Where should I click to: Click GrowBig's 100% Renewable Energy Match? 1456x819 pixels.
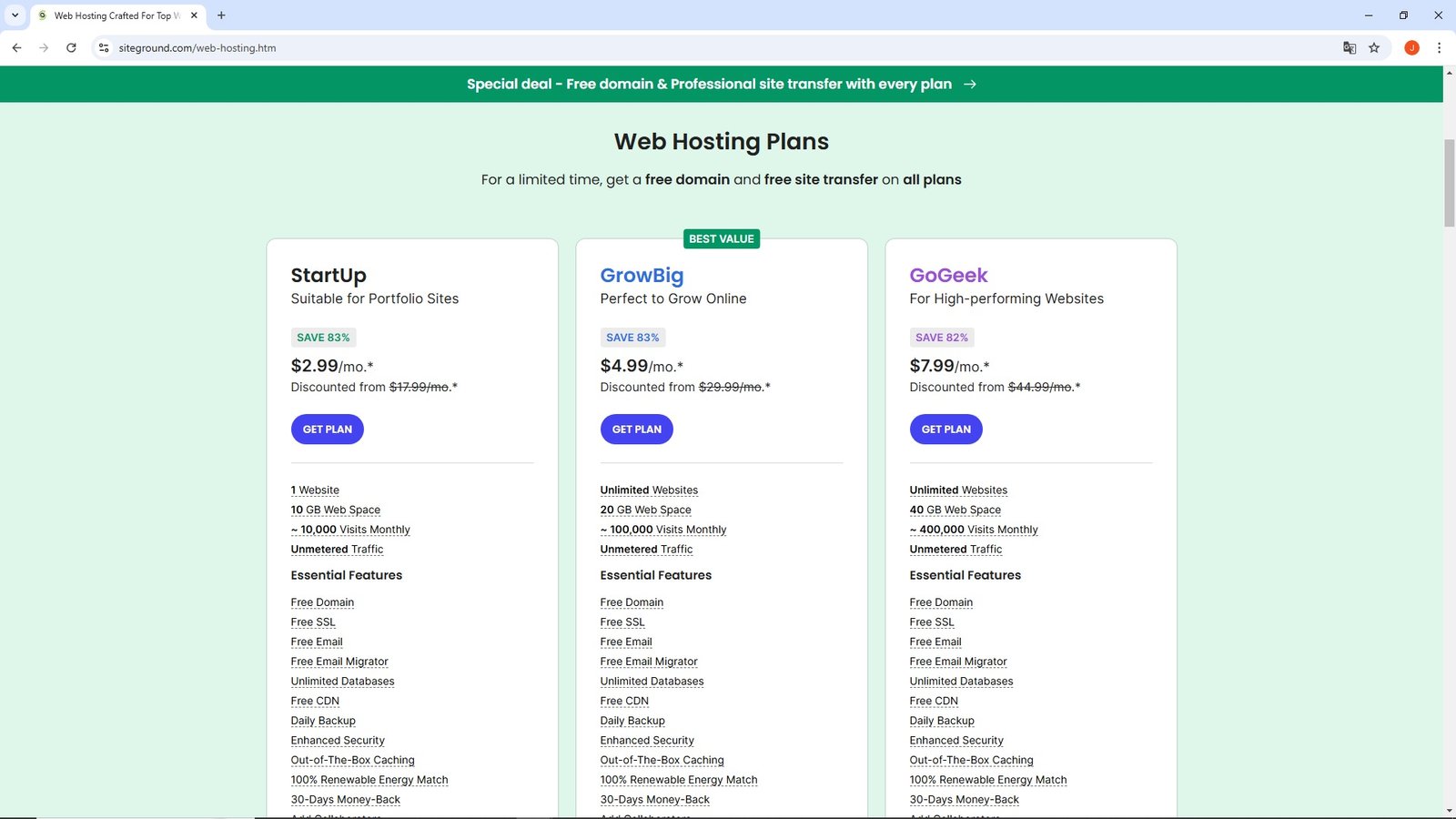pos(679,780)
